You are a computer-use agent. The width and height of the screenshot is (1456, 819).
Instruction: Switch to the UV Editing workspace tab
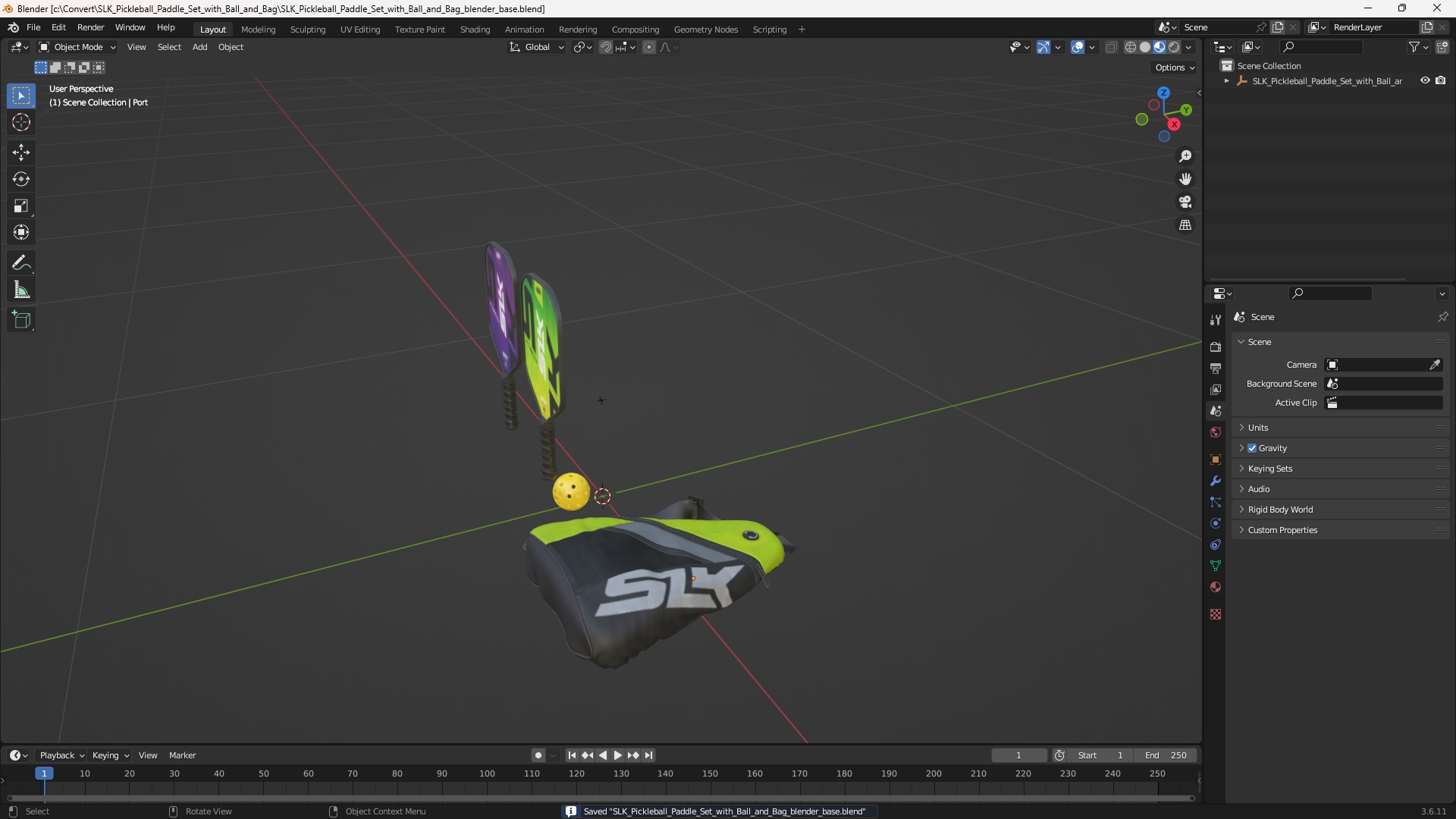[x=360, y=30]
